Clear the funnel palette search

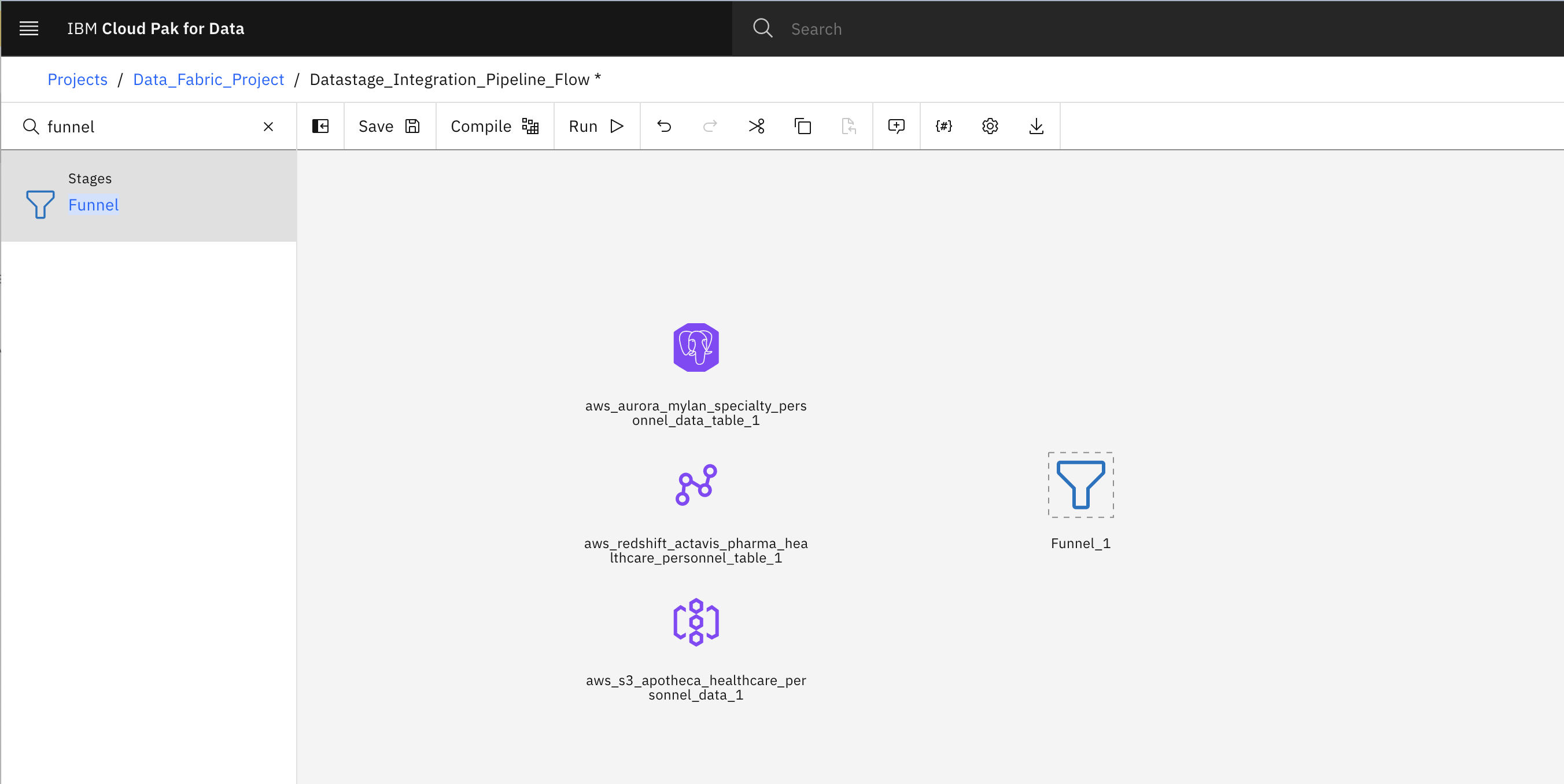click(268, 126)
